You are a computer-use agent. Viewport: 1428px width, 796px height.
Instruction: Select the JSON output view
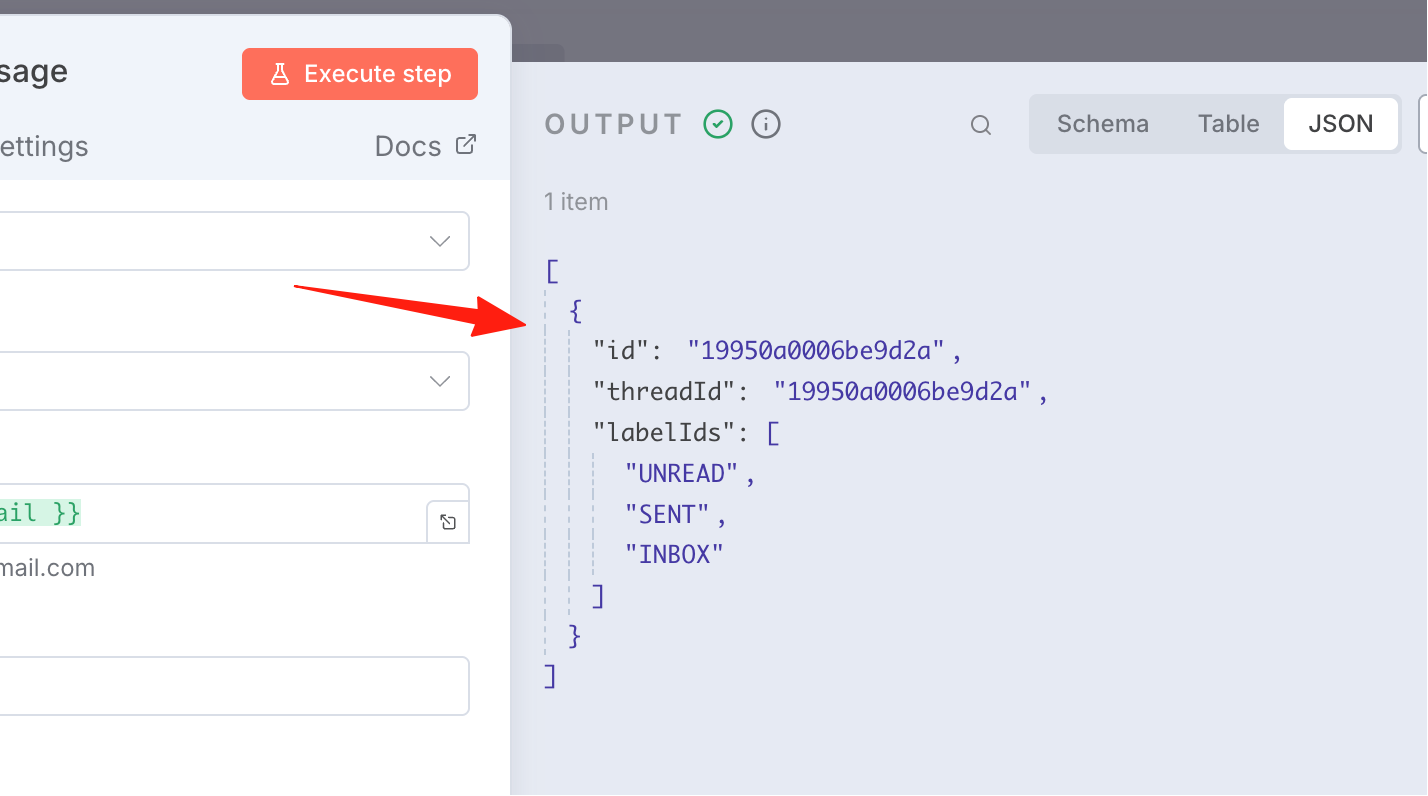(1341, 124)
